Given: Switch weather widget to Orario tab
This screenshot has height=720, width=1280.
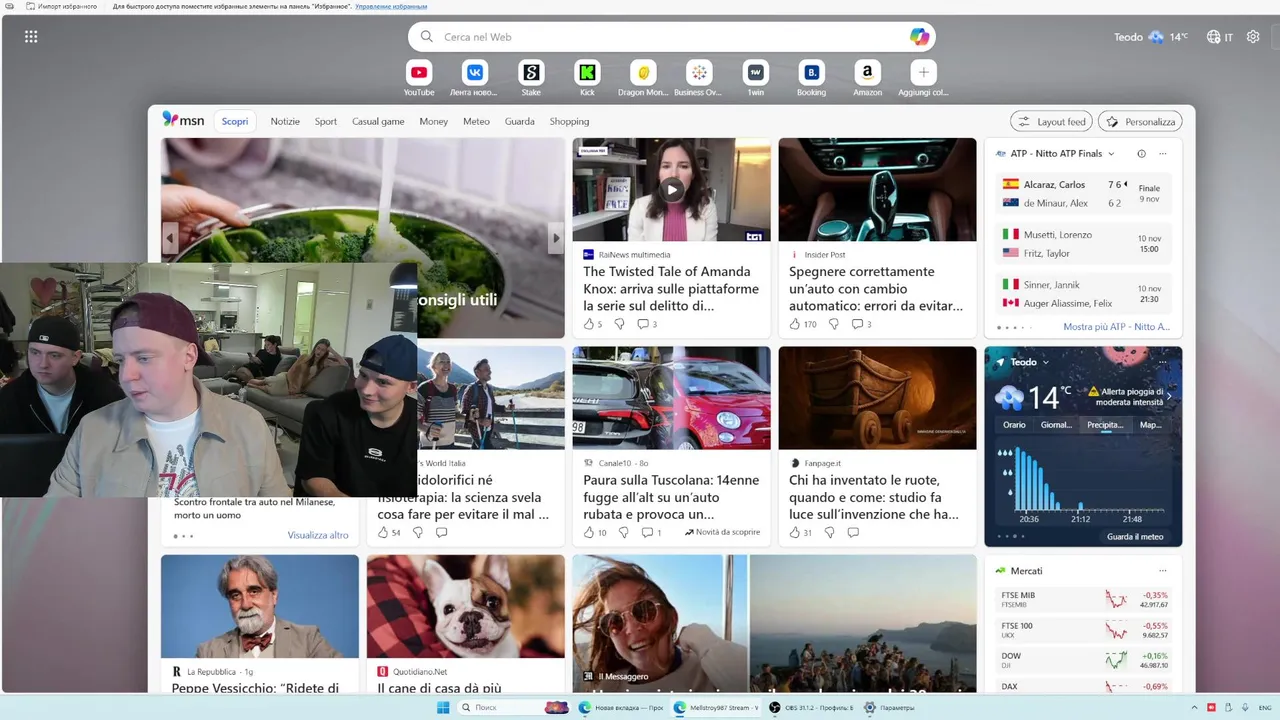Looking at the screenshot, I should [1014, 425].
